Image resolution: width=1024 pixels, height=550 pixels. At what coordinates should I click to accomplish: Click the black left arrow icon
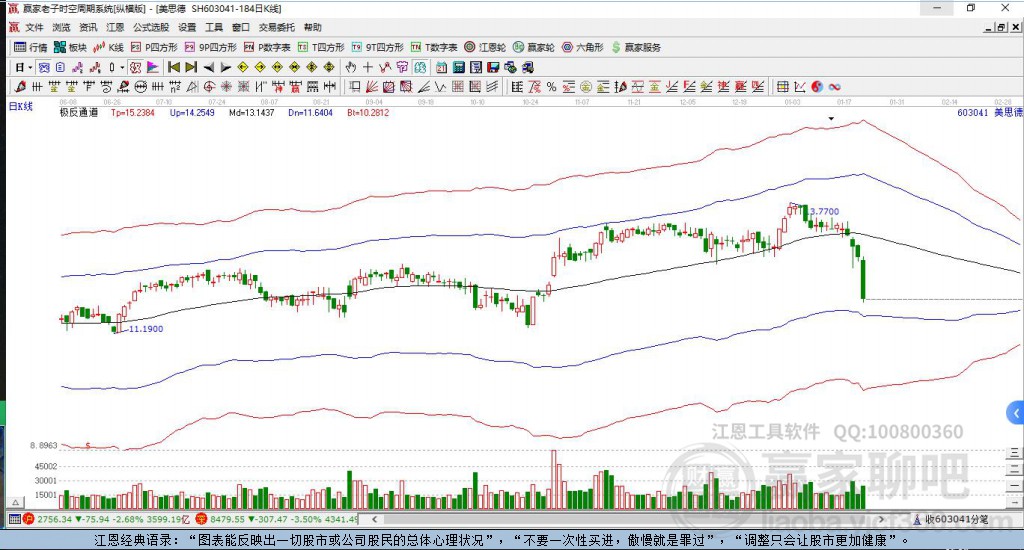pos(208,67)
